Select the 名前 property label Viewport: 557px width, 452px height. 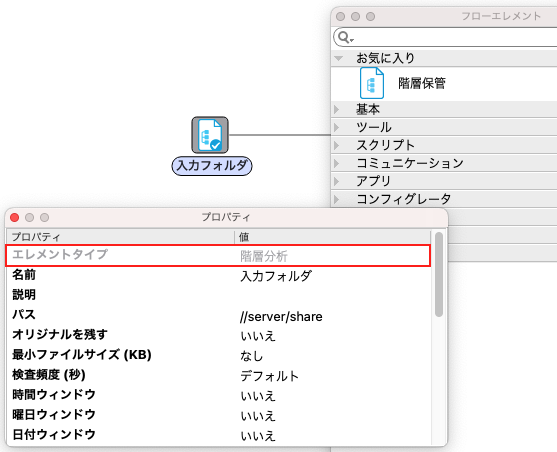[x=24, y=275]
